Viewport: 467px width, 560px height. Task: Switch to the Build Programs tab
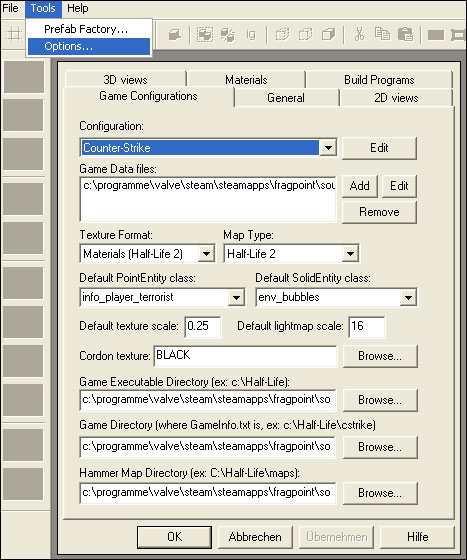(x=379, y=79)
